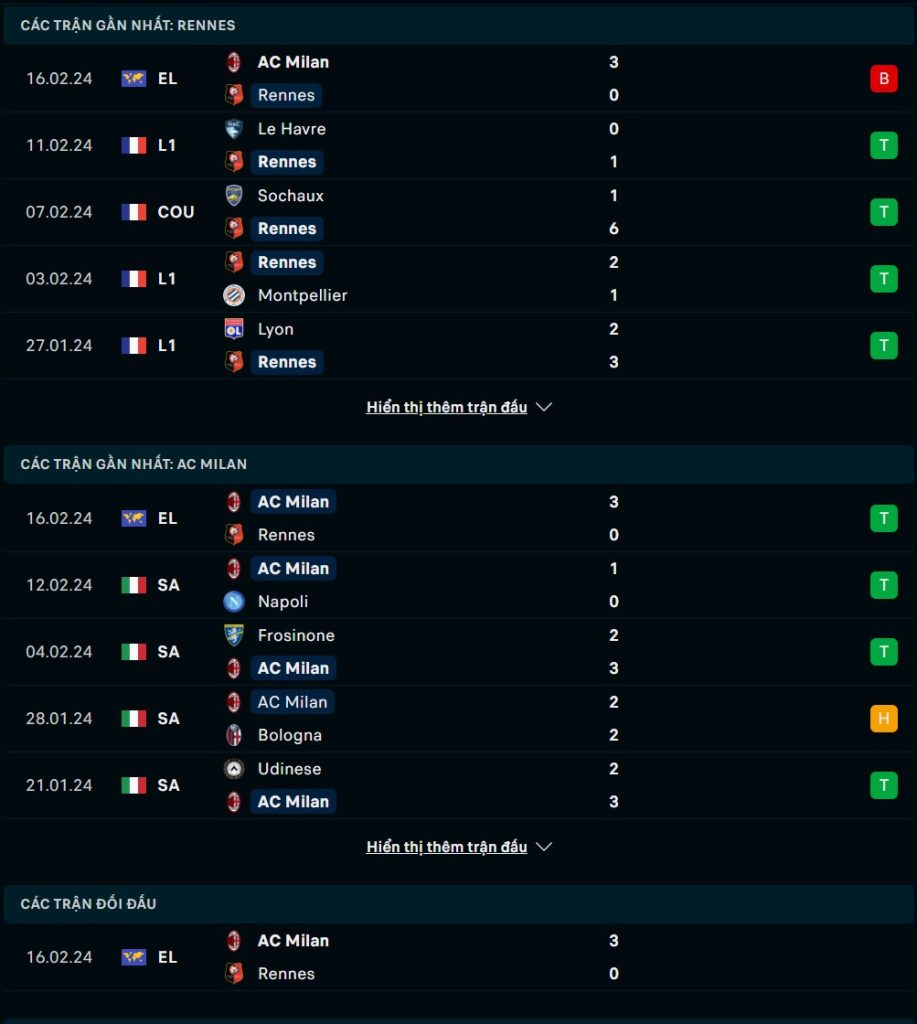
Task: Click the Sochaux club crest icon
Action: (x=234, y=195)
